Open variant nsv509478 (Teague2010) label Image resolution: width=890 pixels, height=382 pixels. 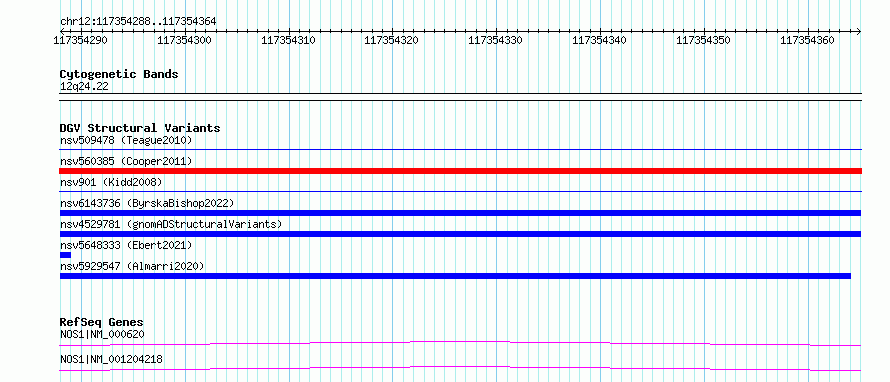[126, 140]
